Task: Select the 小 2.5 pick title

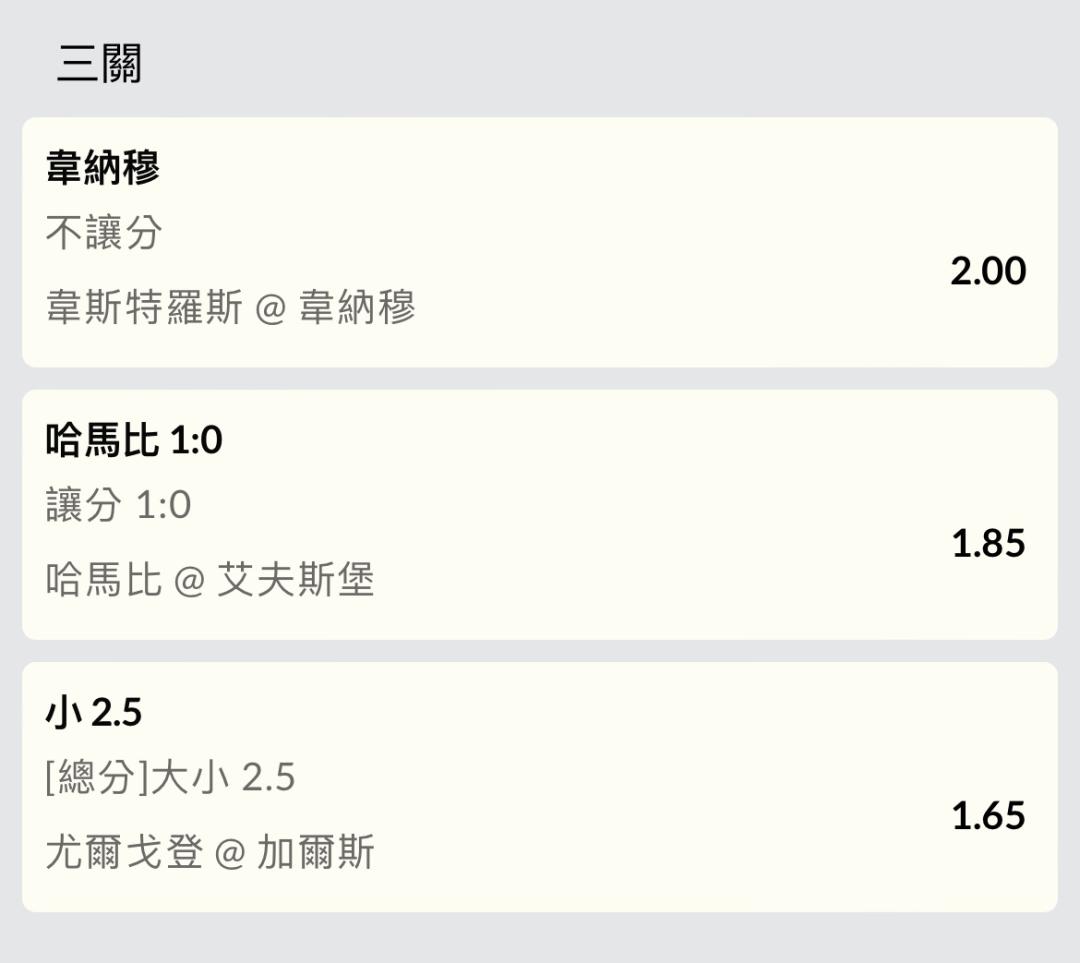Action: pos(94,712)
